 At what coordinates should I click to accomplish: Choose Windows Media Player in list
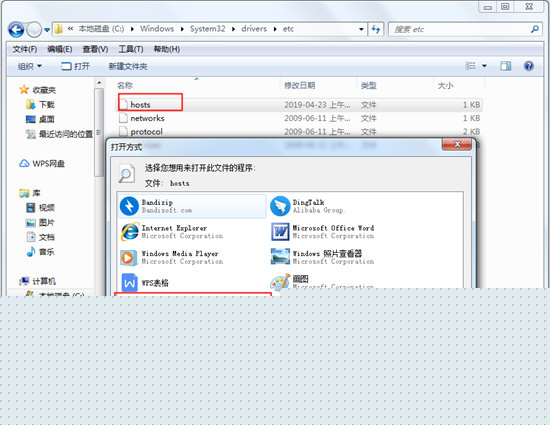[192, 257]
